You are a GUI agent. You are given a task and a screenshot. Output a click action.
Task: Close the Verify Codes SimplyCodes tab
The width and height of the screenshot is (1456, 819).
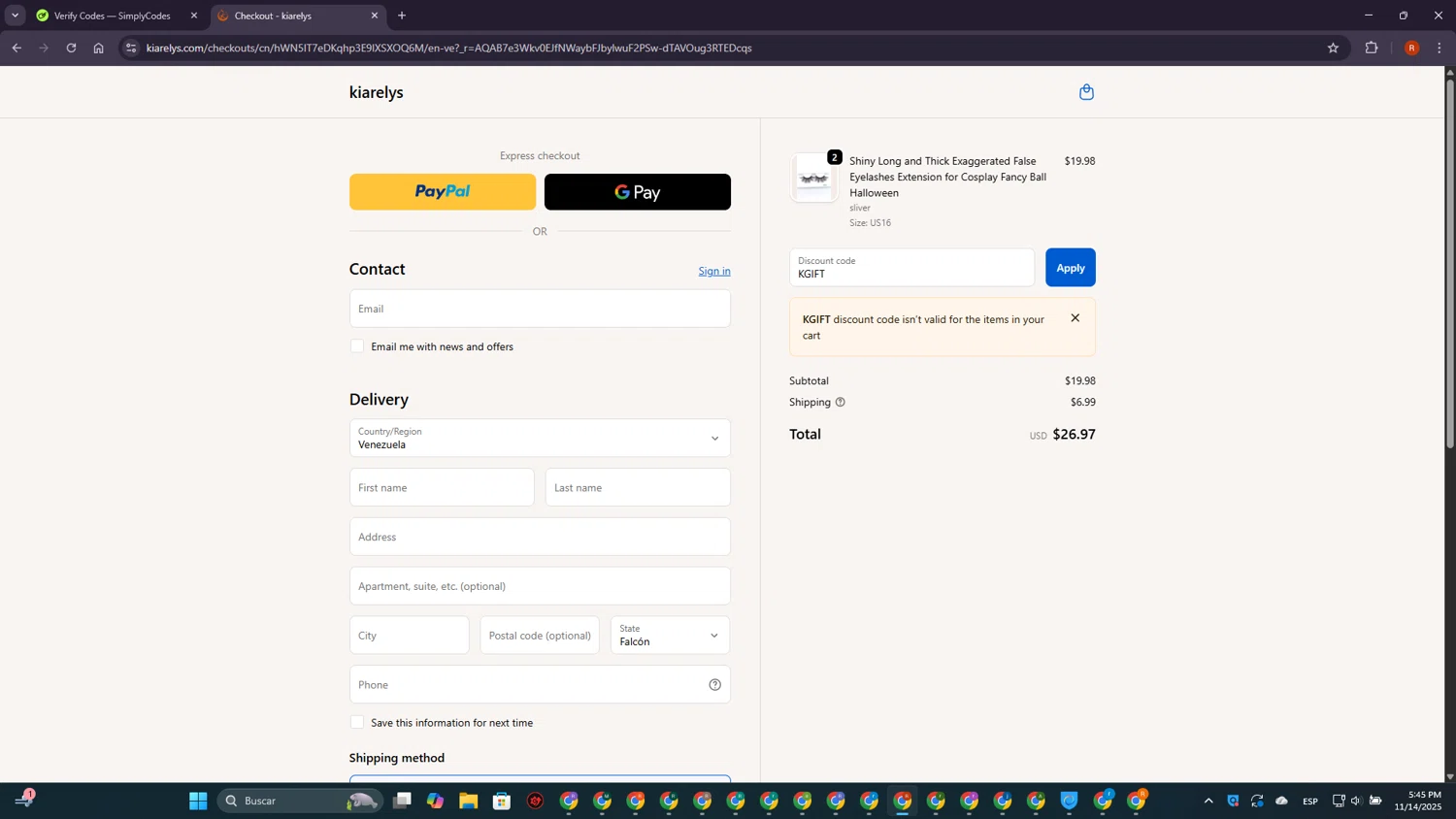(194, 16)
